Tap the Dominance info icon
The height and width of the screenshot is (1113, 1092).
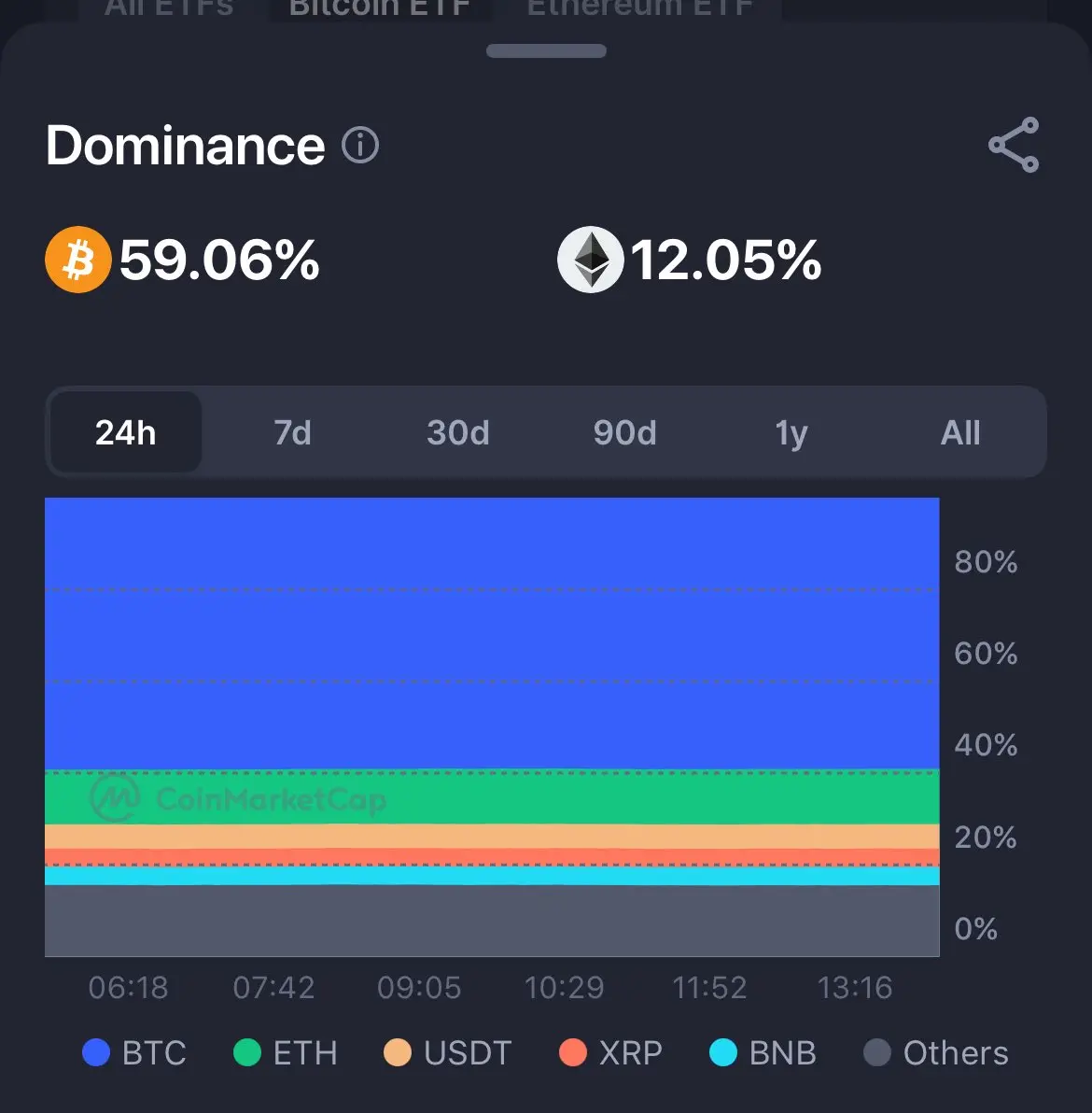[360, 146]
